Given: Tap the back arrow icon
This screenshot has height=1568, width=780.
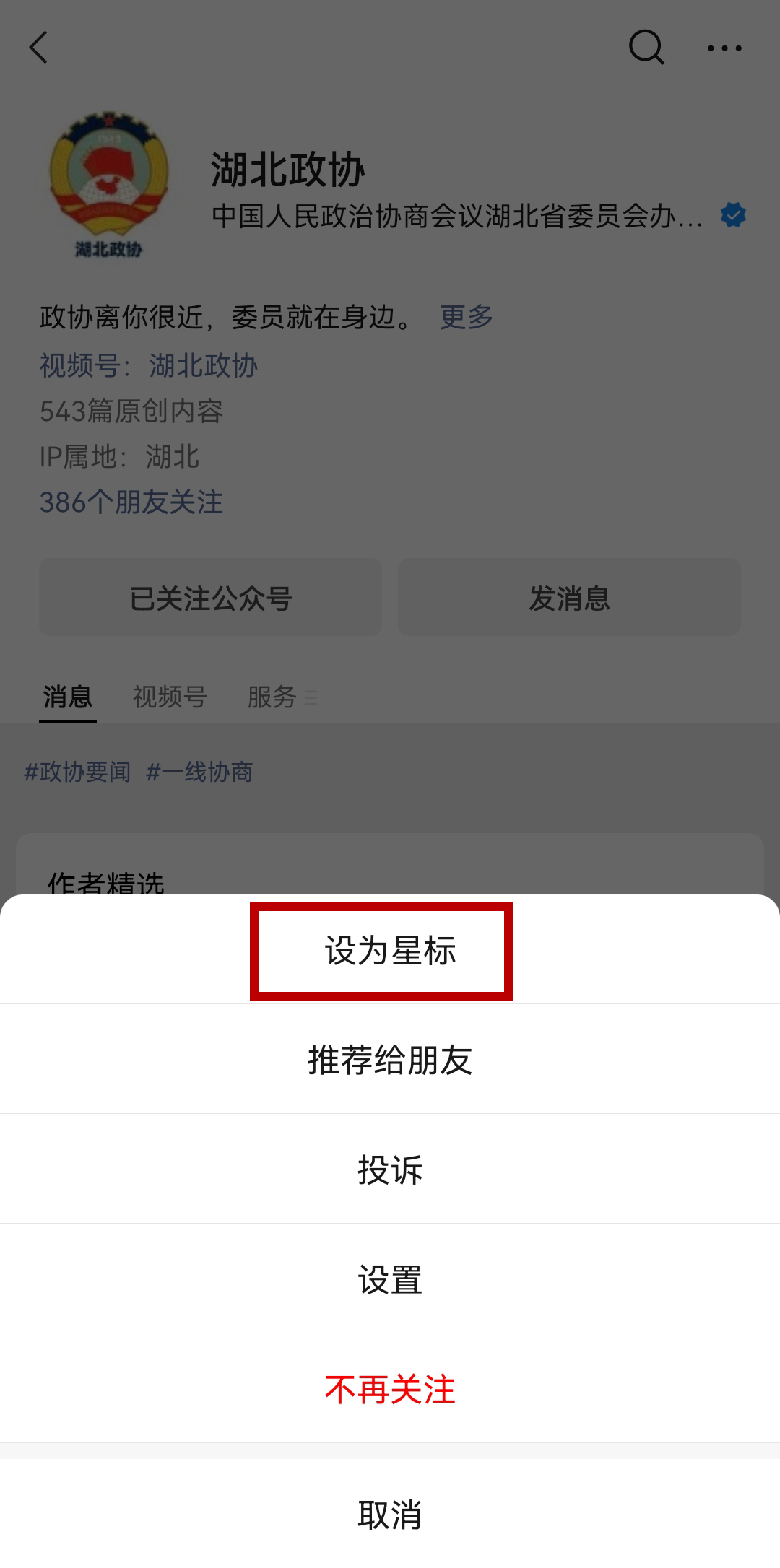Looking at the screenshot, I should click(38, 48).
